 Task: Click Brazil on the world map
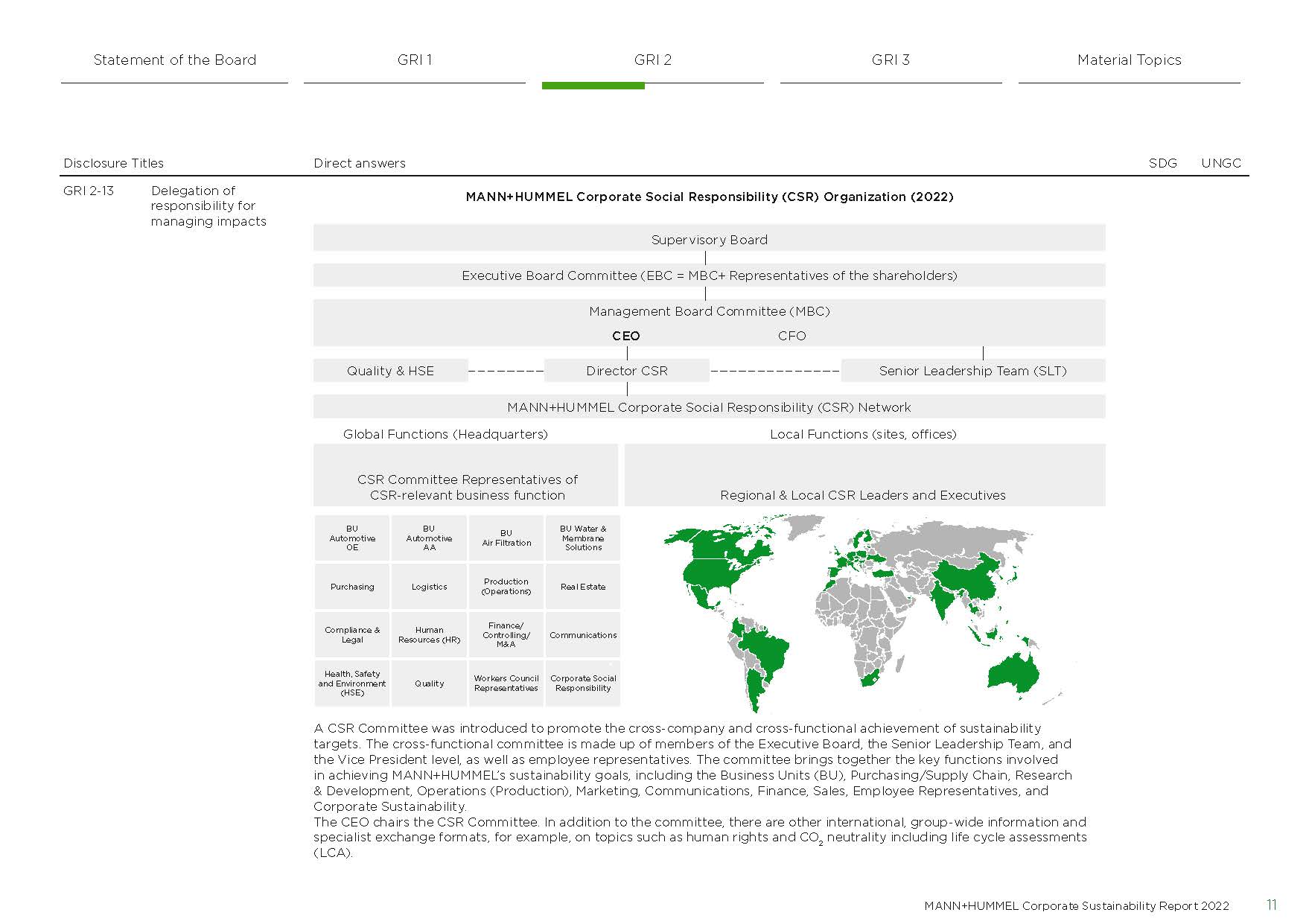767,651
